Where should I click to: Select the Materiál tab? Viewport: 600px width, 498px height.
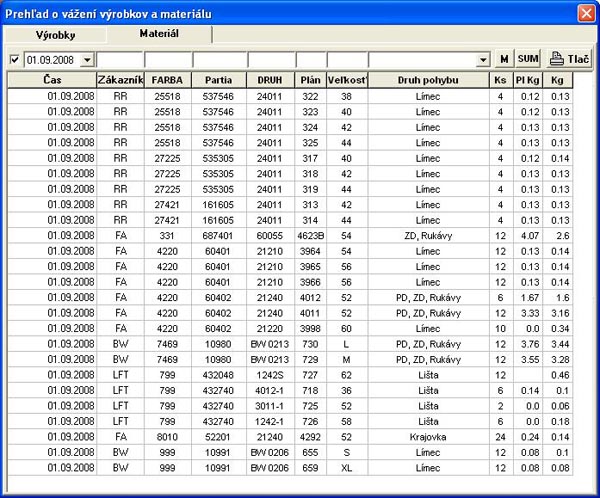click(x=158, y=34)
